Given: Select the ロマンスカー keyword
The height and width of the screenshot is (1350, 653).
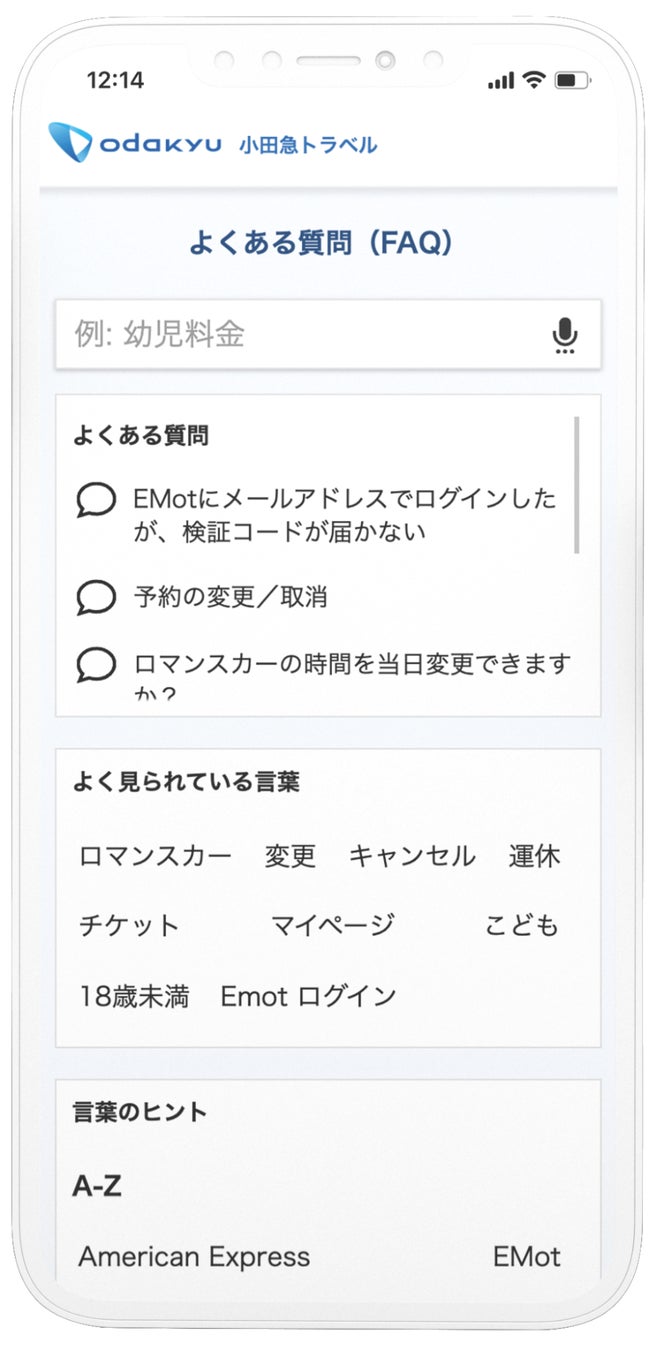Looking at the screenshot, I should click(155, 856).
